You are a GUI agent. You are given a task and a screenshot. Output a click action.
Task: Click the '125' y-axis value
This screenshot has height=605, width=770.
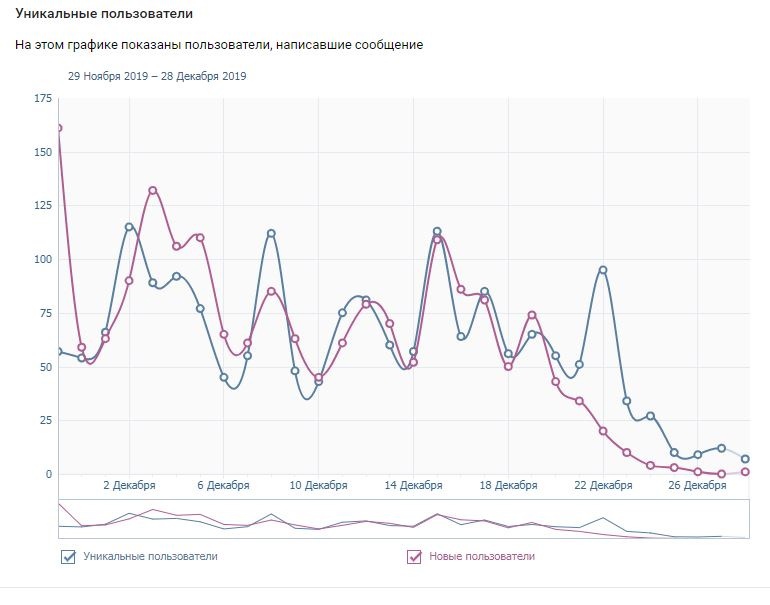tap(43, 205)
